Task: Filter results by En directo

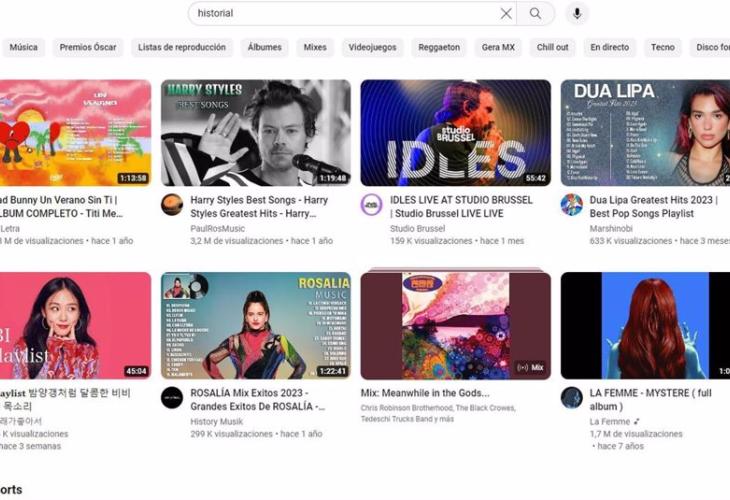Action: [609, 47]
